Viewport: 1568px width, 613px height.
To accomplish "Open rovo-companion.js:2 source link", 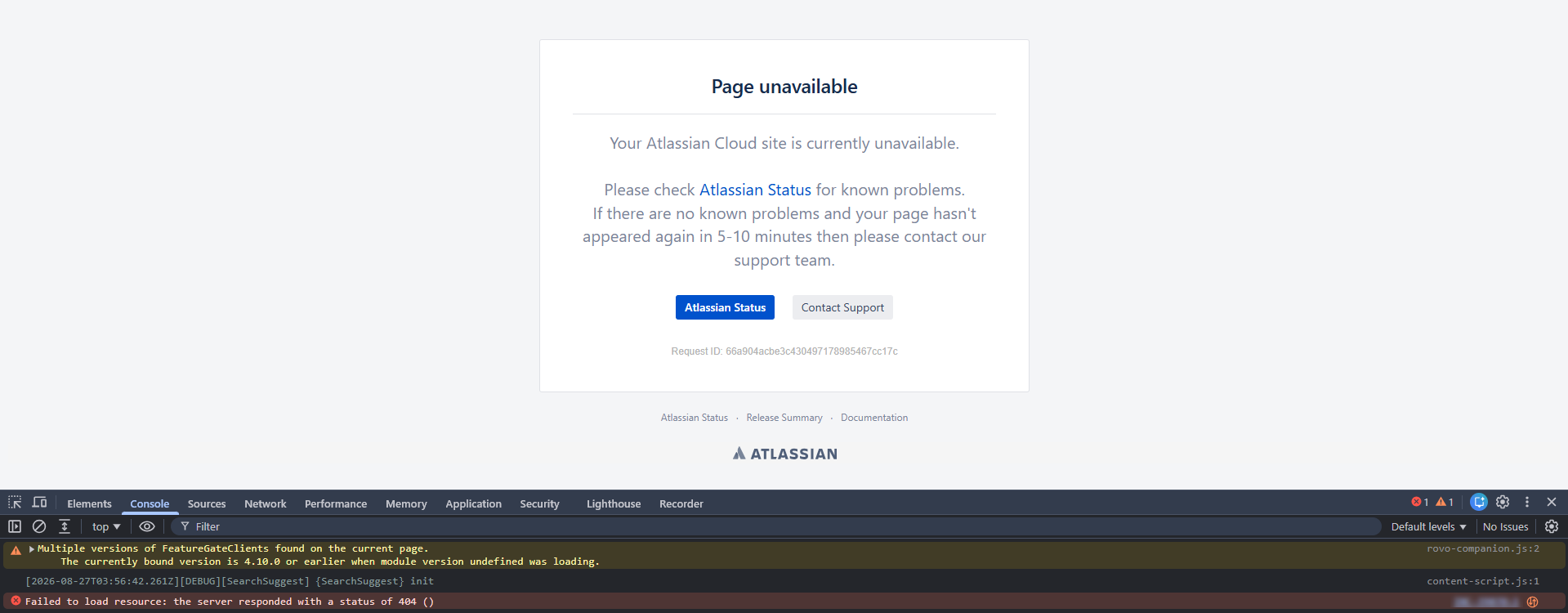I will [1483, 548].
